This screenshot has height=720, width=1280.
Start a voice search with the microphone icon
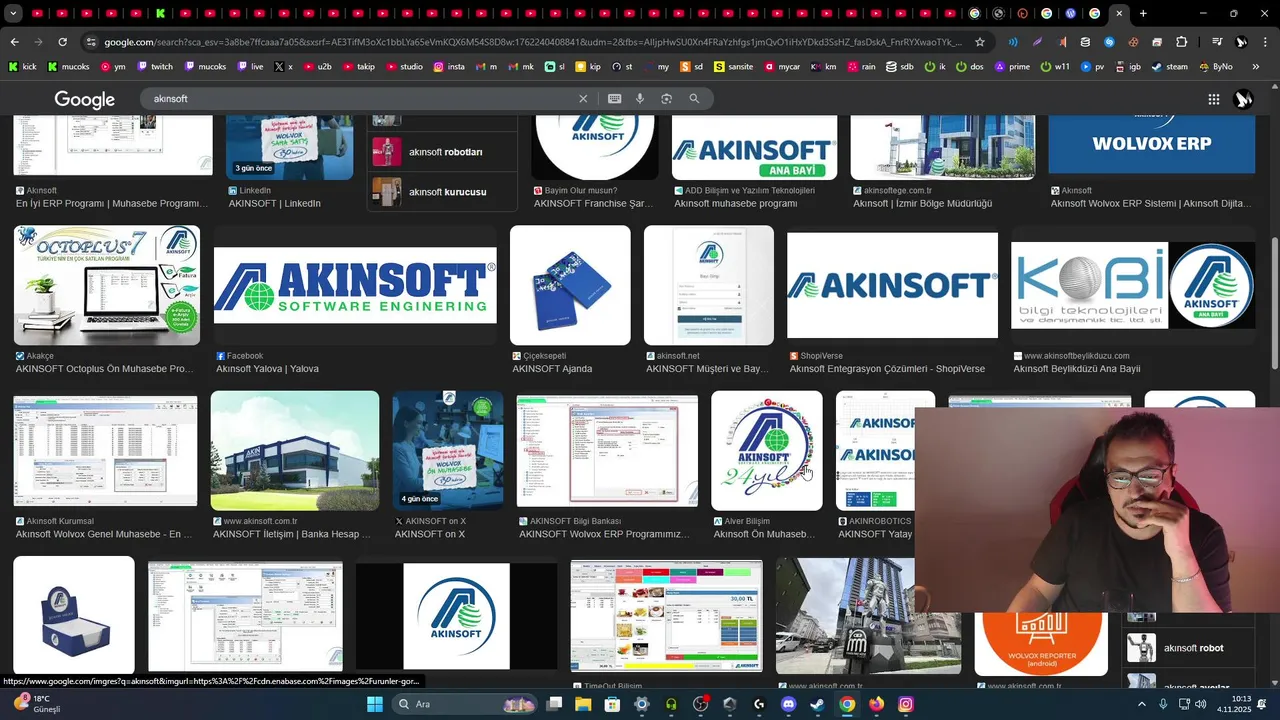(640, 99)
